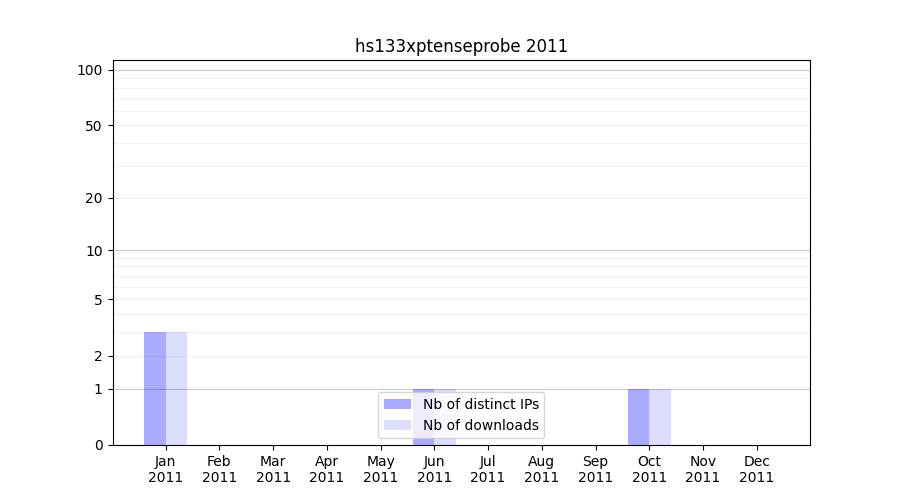This screenshot has height=500, width=900.
Task: Click the Oct 2011 x-axis label
Action: [649, 469]
